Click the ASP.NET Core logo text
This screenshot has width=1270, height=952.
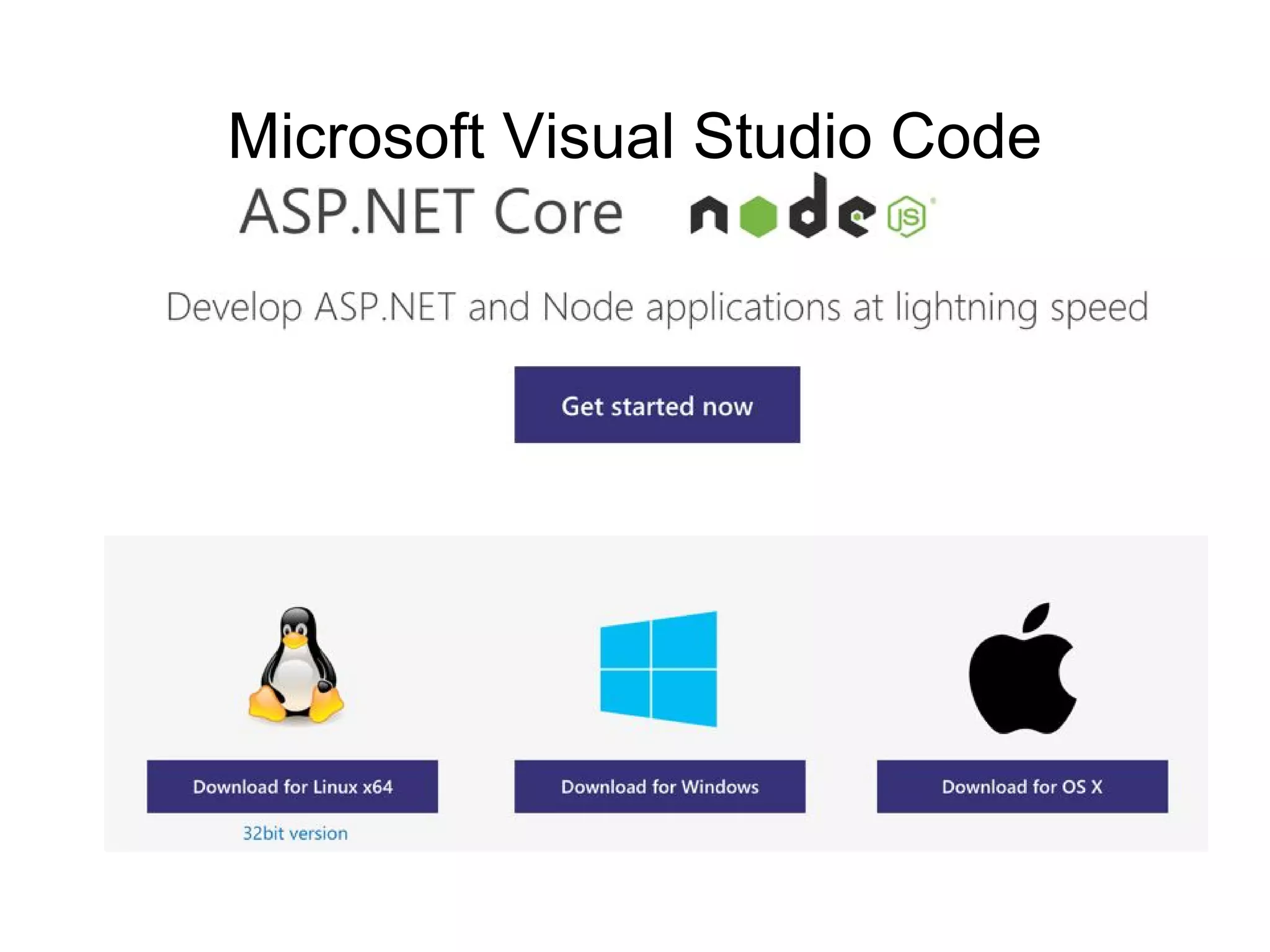431,212
